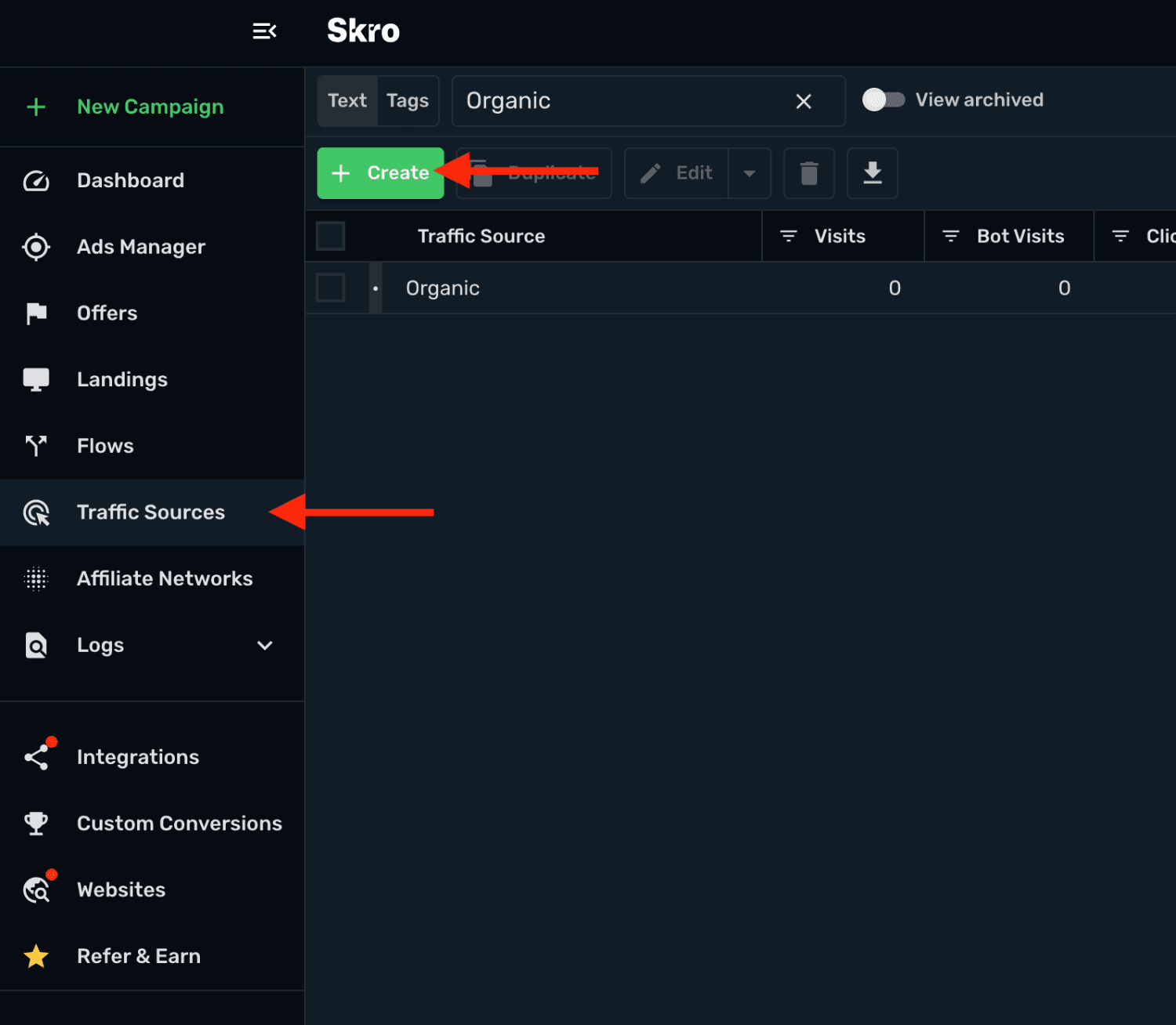1176x1025 pixels.
Task: Open the Logs menu item
Action: click(152, 646)
